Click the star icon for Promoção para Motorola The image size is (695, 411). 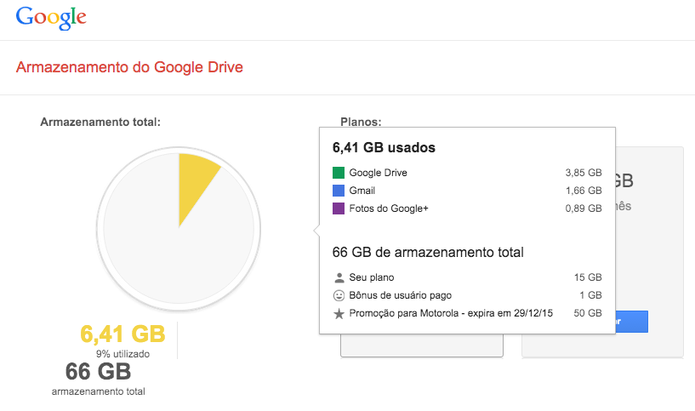(339, 313)
